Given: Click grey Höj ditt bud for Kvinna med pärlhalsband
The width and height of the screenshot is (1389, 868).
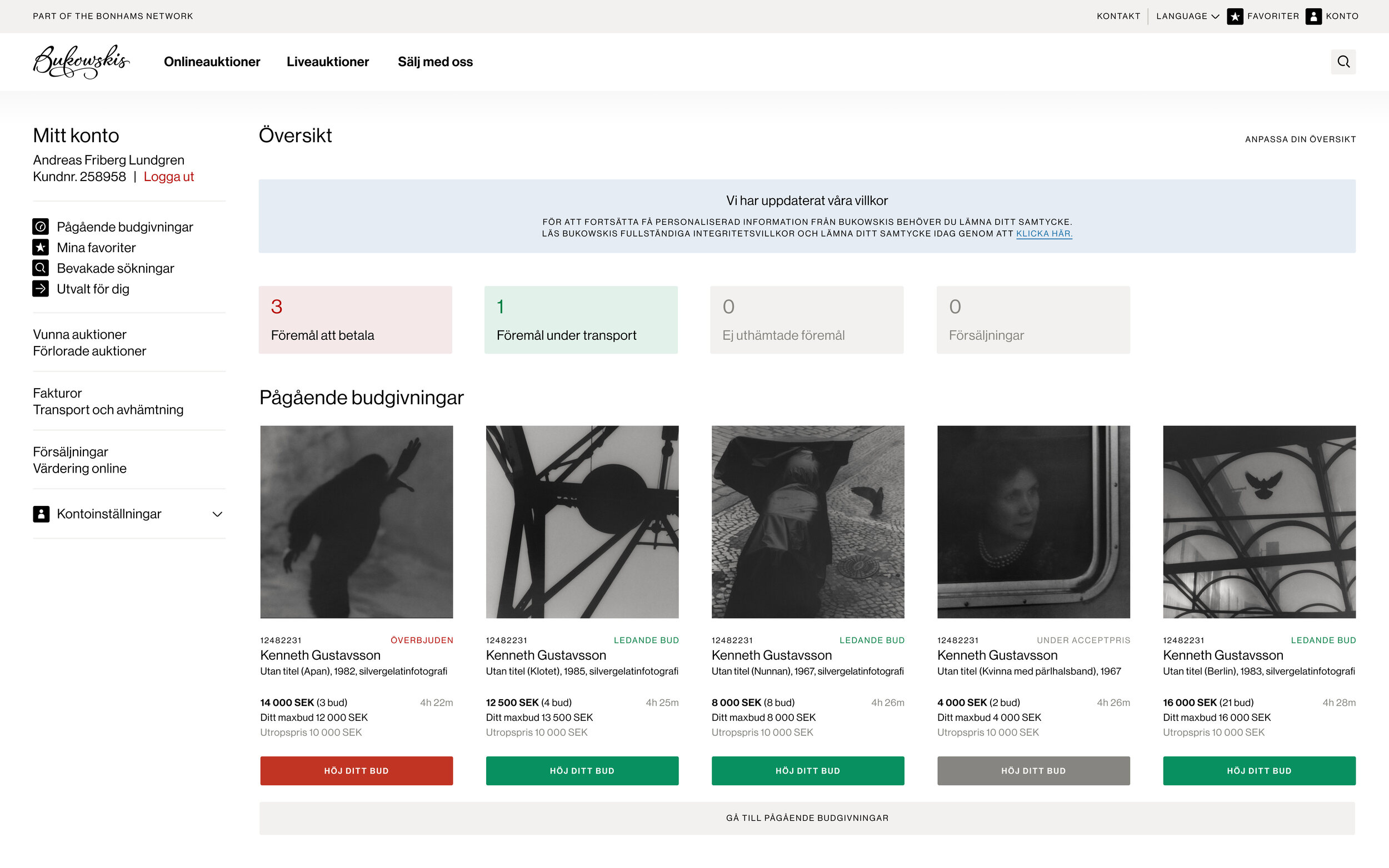Looking at the screenshot, I should (1033, 770).
